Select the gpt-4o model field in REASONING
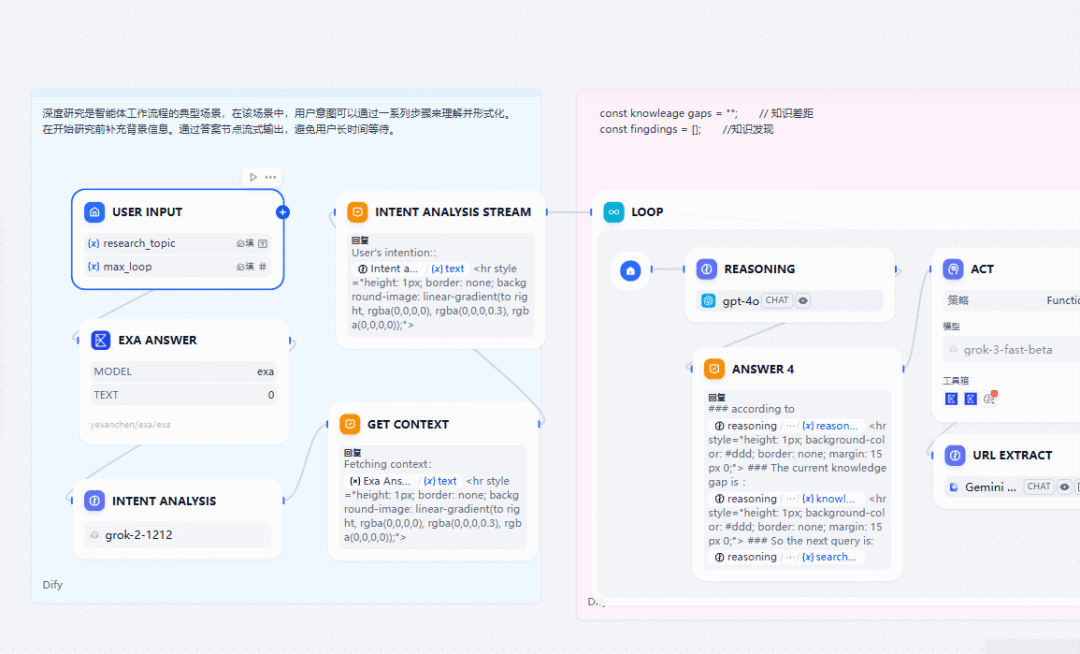The image size is (1080, 654). point(790,301)
